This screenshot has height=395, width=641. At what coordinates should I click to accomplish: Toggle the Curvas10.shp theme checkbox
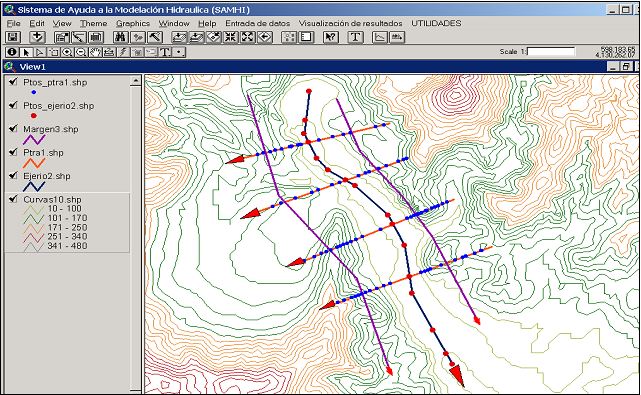tap(13, 199)
